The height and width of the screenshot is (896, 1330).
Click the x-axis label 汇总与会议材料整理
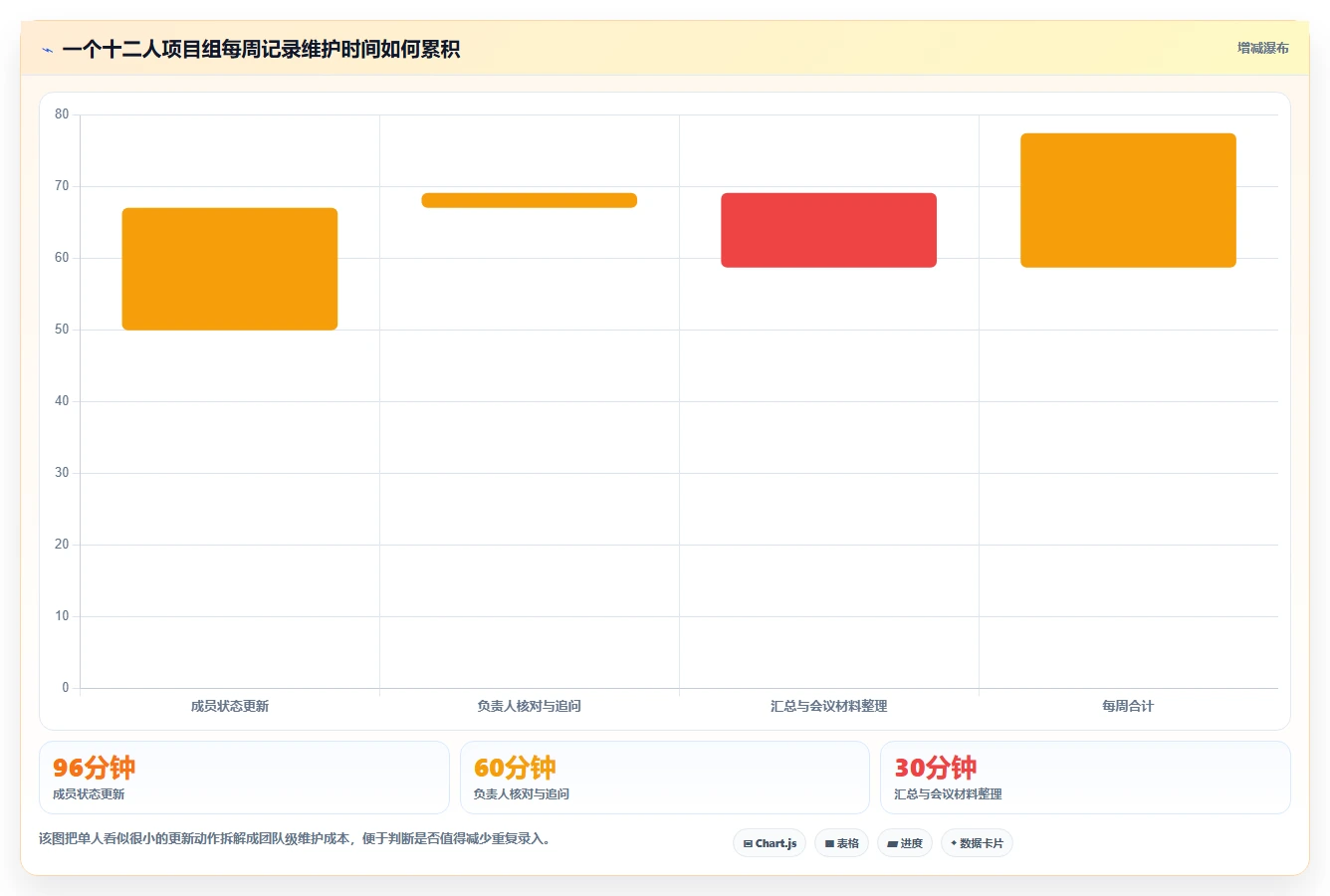(829, 706)
